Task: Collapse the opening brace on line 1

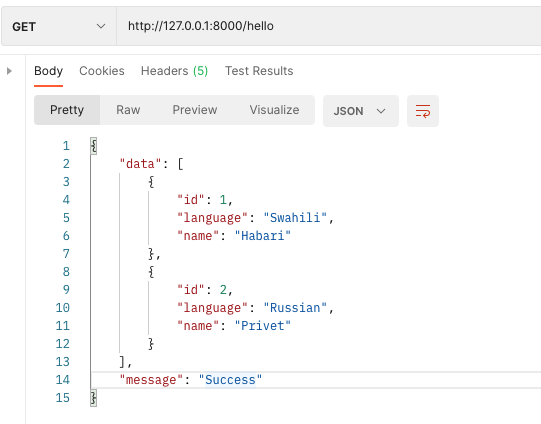Action: (94, 146)
